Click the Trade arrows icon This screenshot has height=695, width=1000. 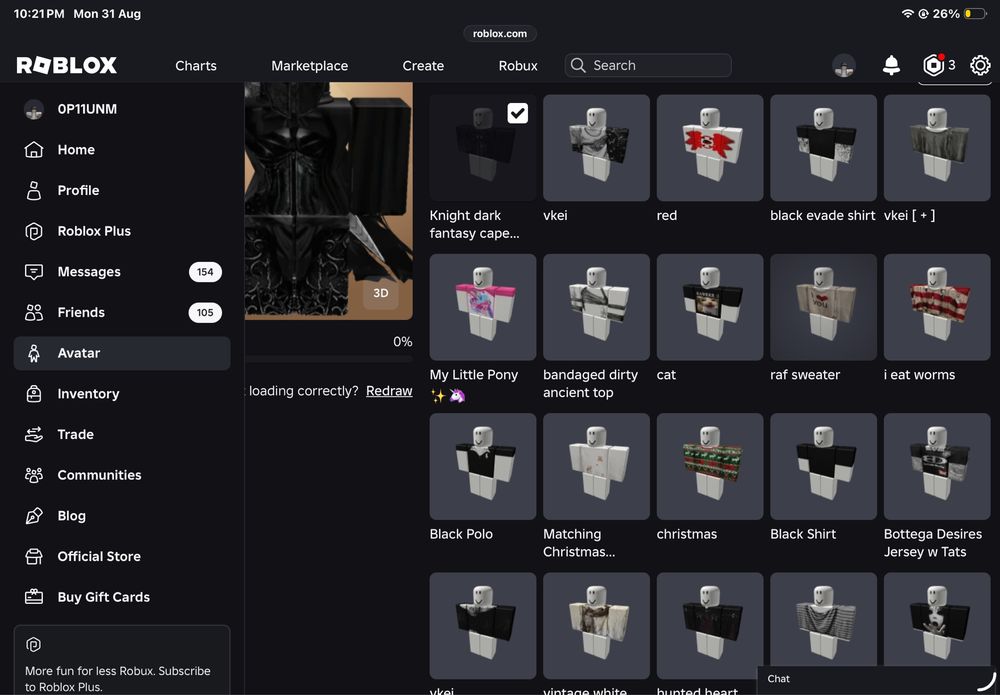[x=34, y=435]
